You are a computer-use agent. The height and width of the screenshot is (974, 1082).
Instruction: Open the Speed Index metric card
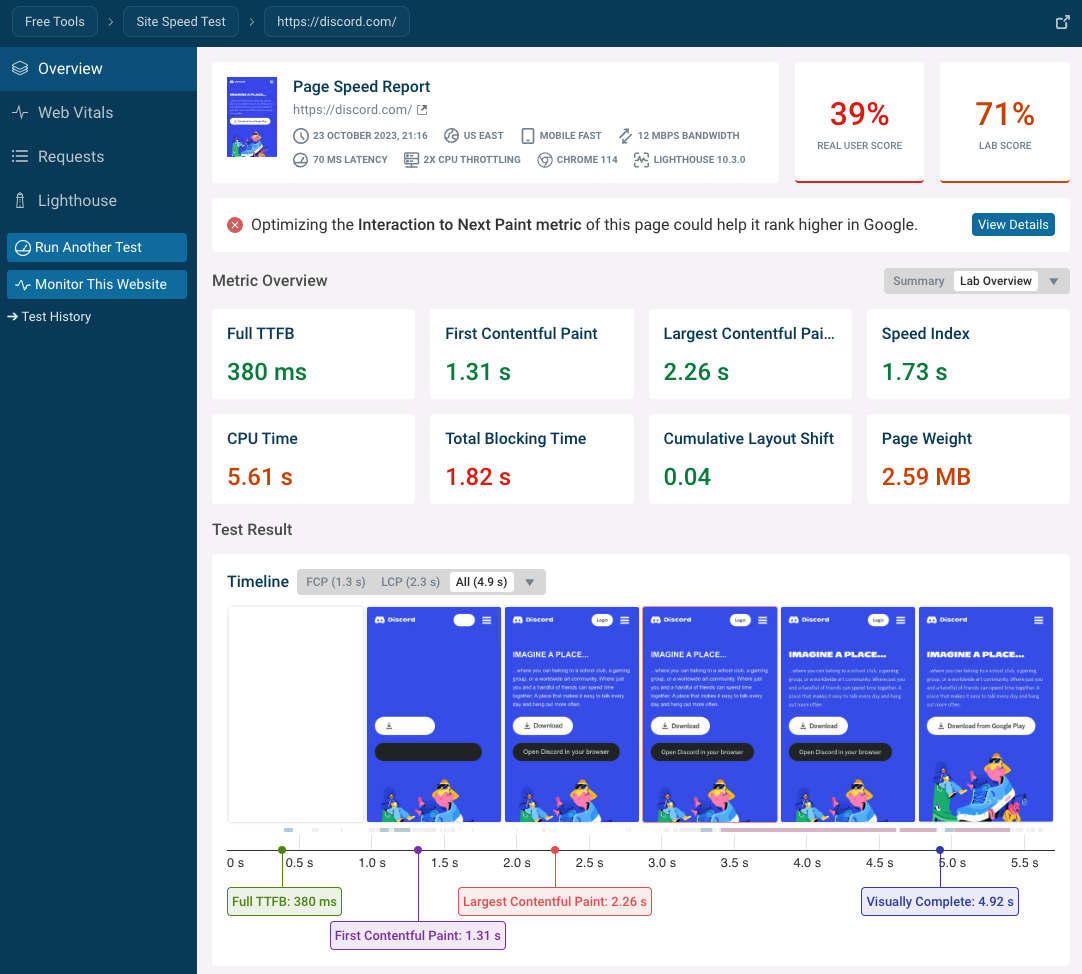(x=968, y=354)
